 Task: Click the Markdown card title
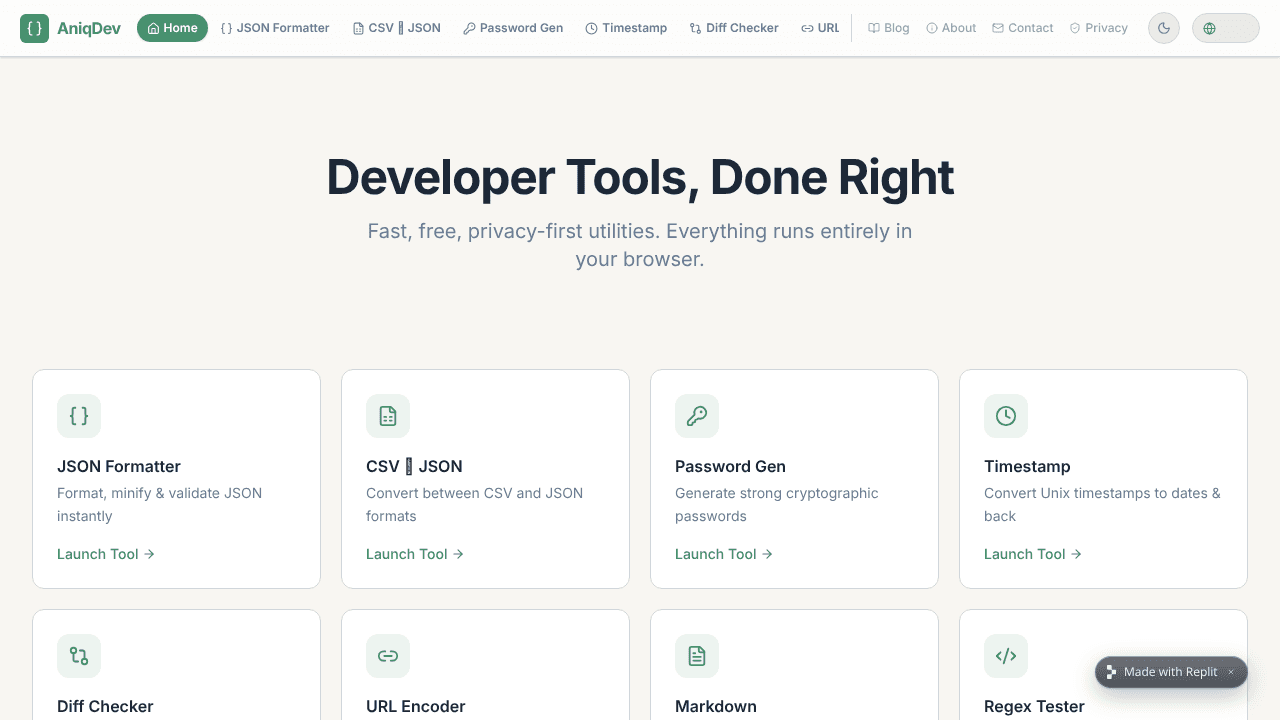click(x=716, y=706)
